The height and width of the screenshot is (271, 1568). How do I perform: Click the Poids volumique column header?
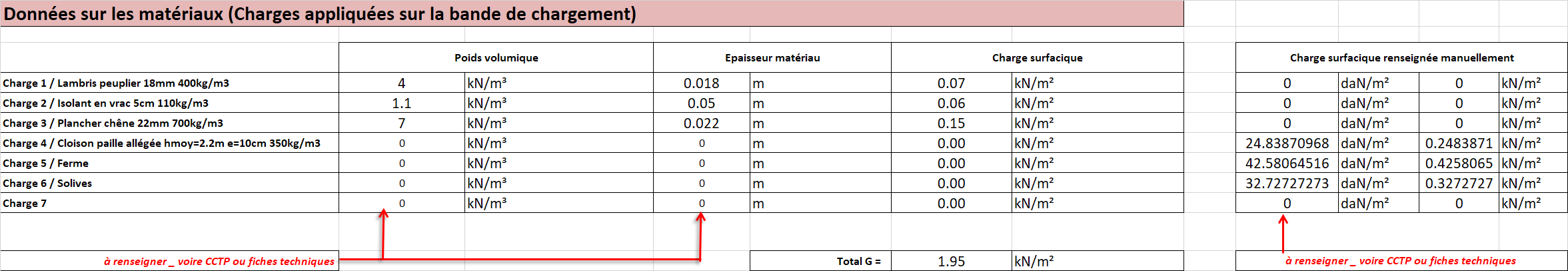click(x=496, y=58)
